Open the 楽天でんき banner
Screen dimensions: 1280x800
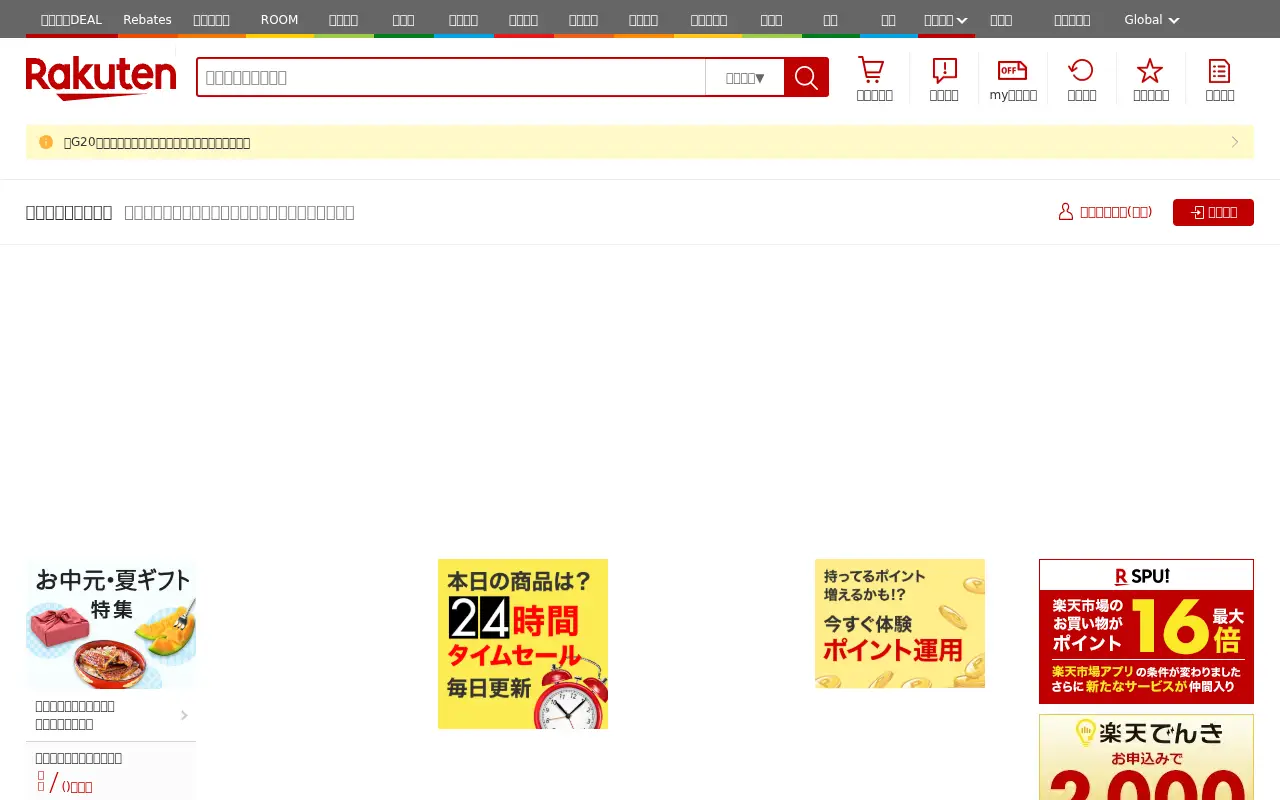click(1146, 757)
